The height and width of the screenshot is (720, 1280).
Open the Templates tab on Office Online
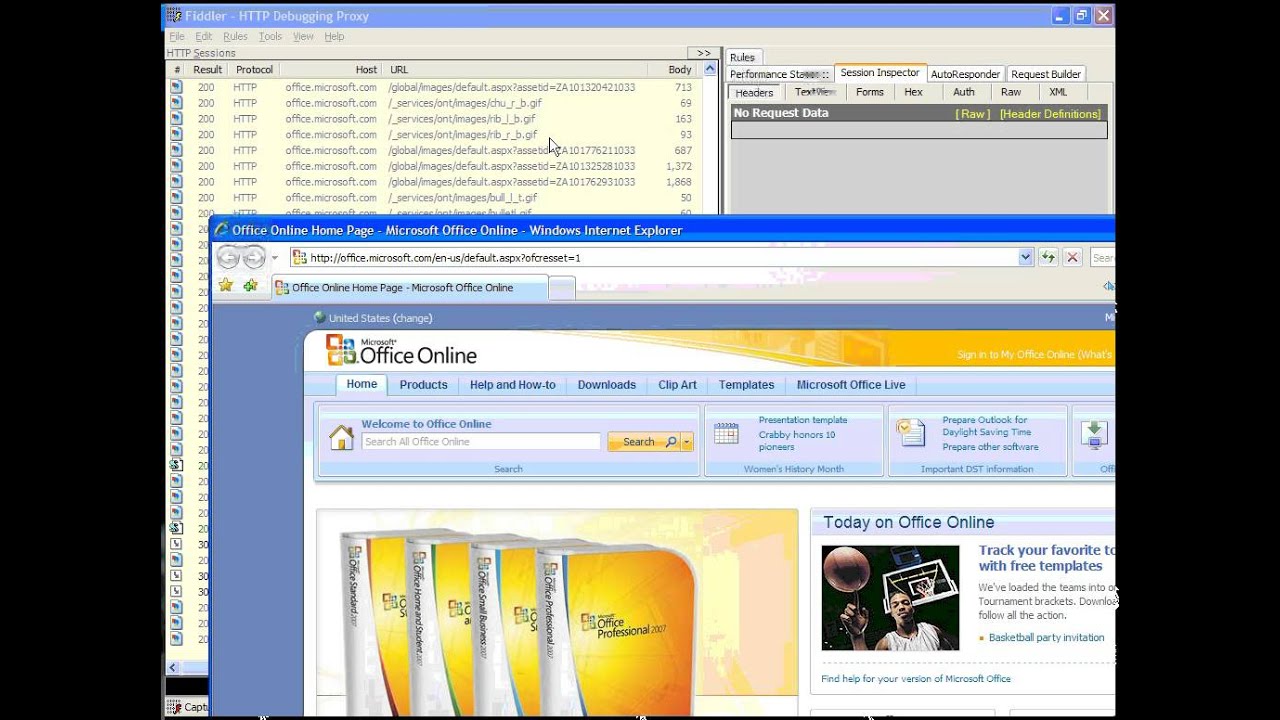click(746, 385)
